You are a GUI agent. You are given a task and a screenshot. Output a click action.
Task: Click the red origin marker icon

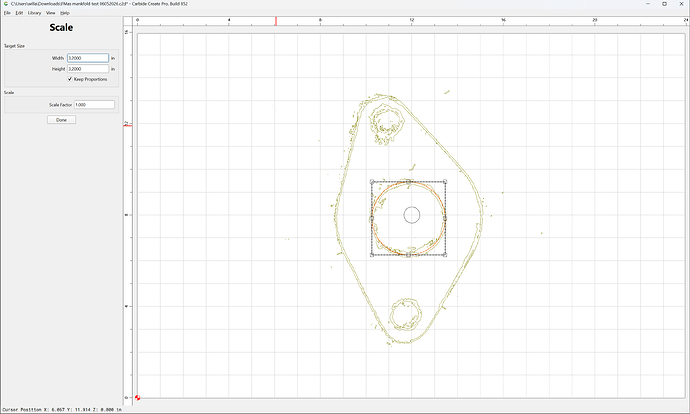coord(137,398)
